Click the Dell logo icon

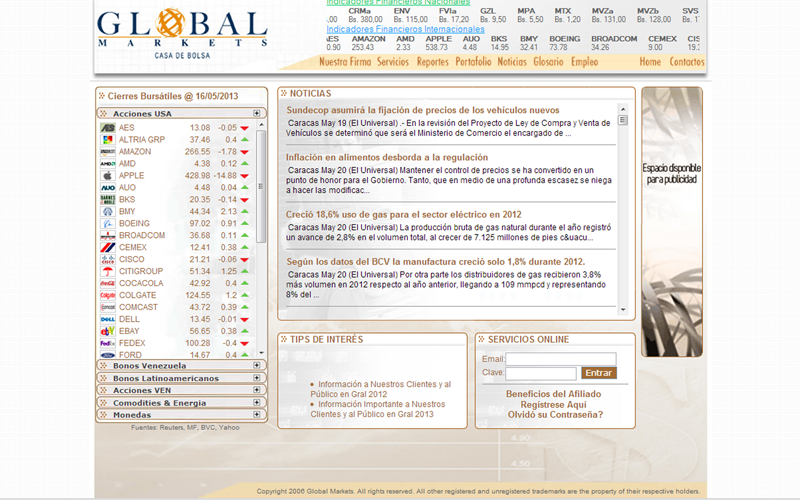[108, 319]
